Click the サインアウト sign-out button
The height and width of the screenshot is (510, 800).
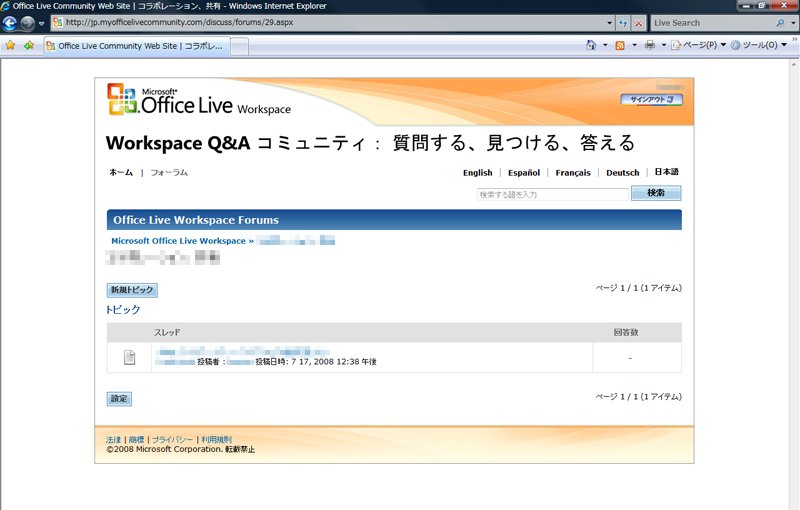point(652,99)
